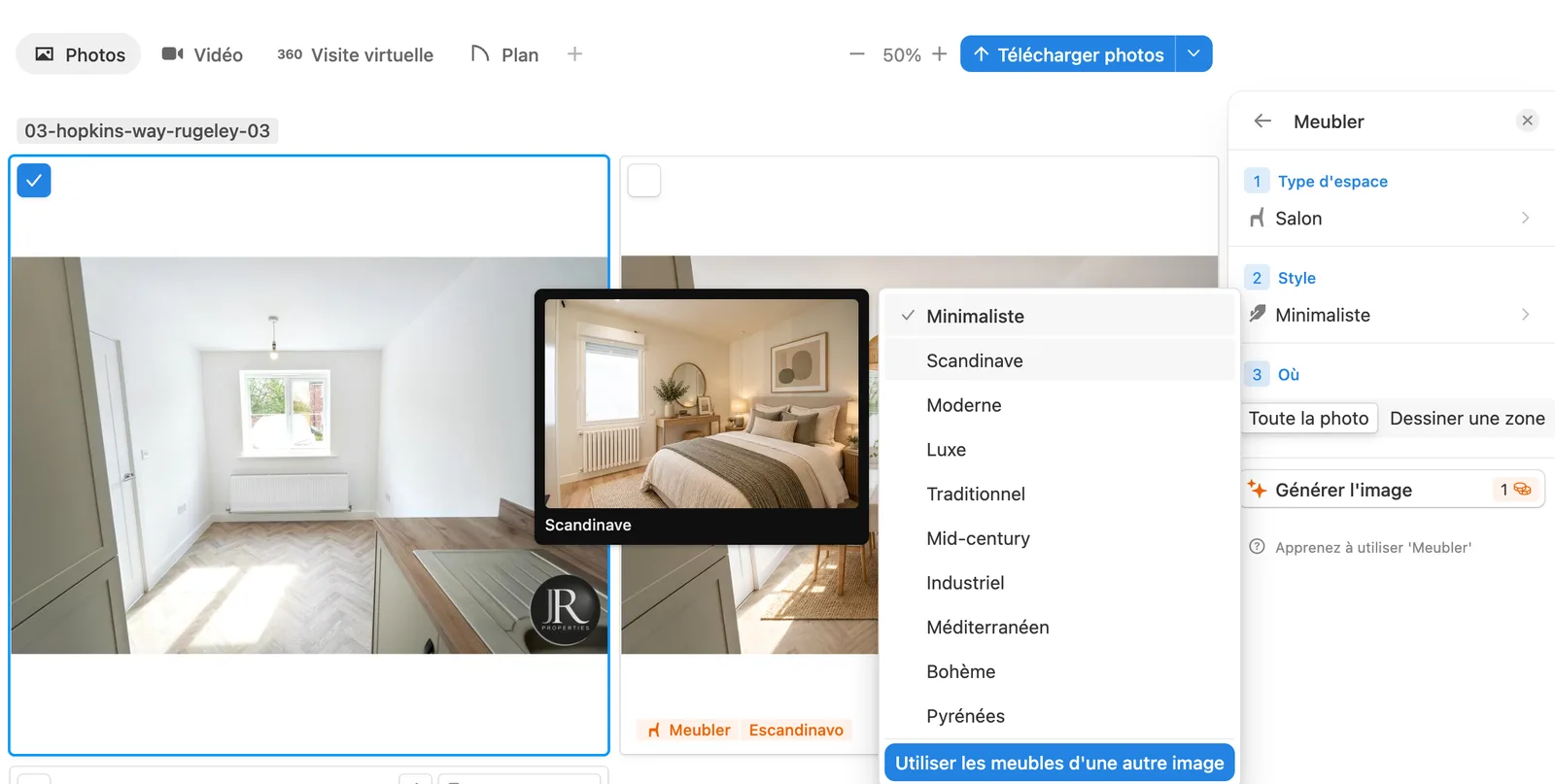Open the Minimaliste style selector in the panel
Image resolution: width=1555 pixels, height=784 pixels.
tap(1390, 315)
